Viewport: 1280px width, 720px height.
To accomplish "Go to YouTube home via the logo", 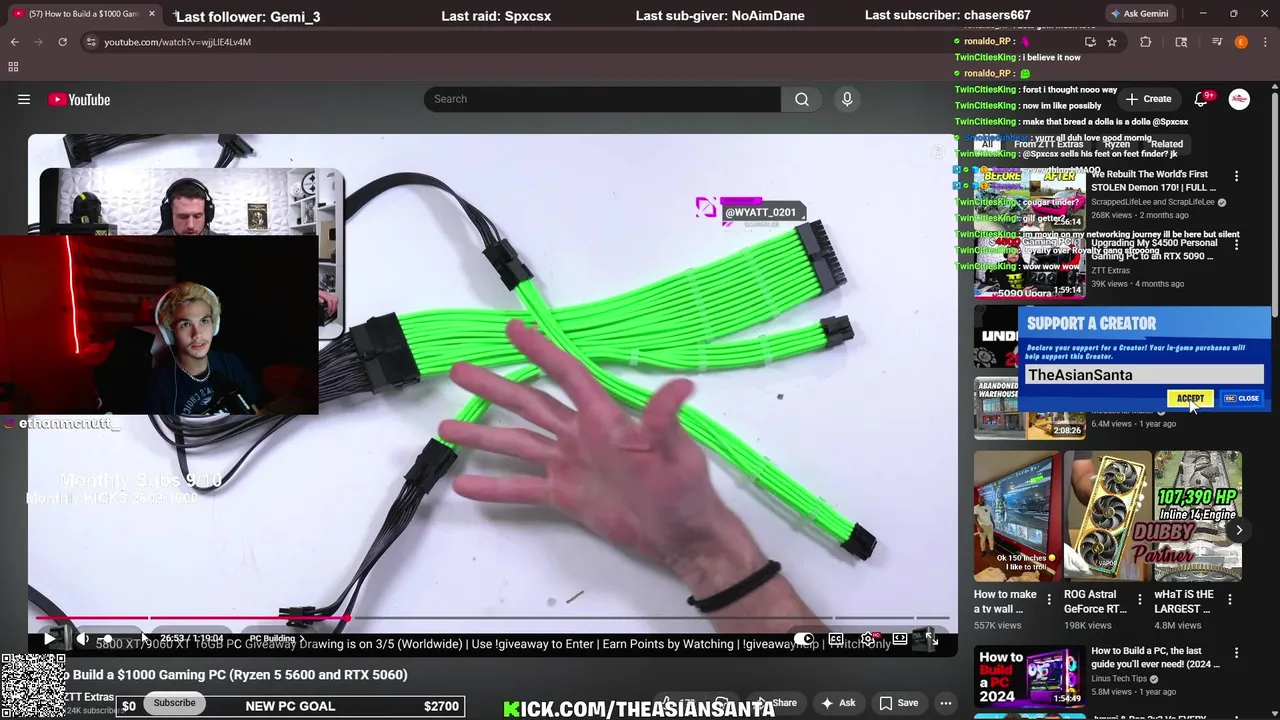I will 79,99.
